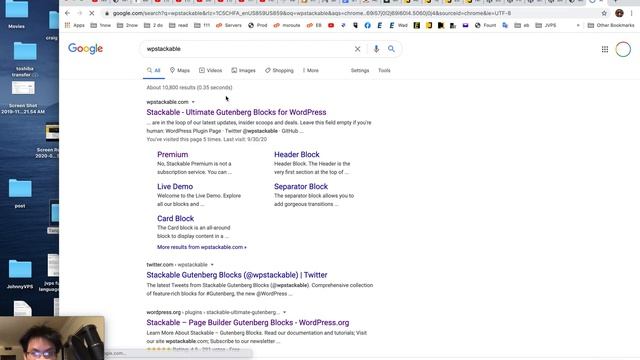Open the Header Block sitelink

tap(297, 155)
